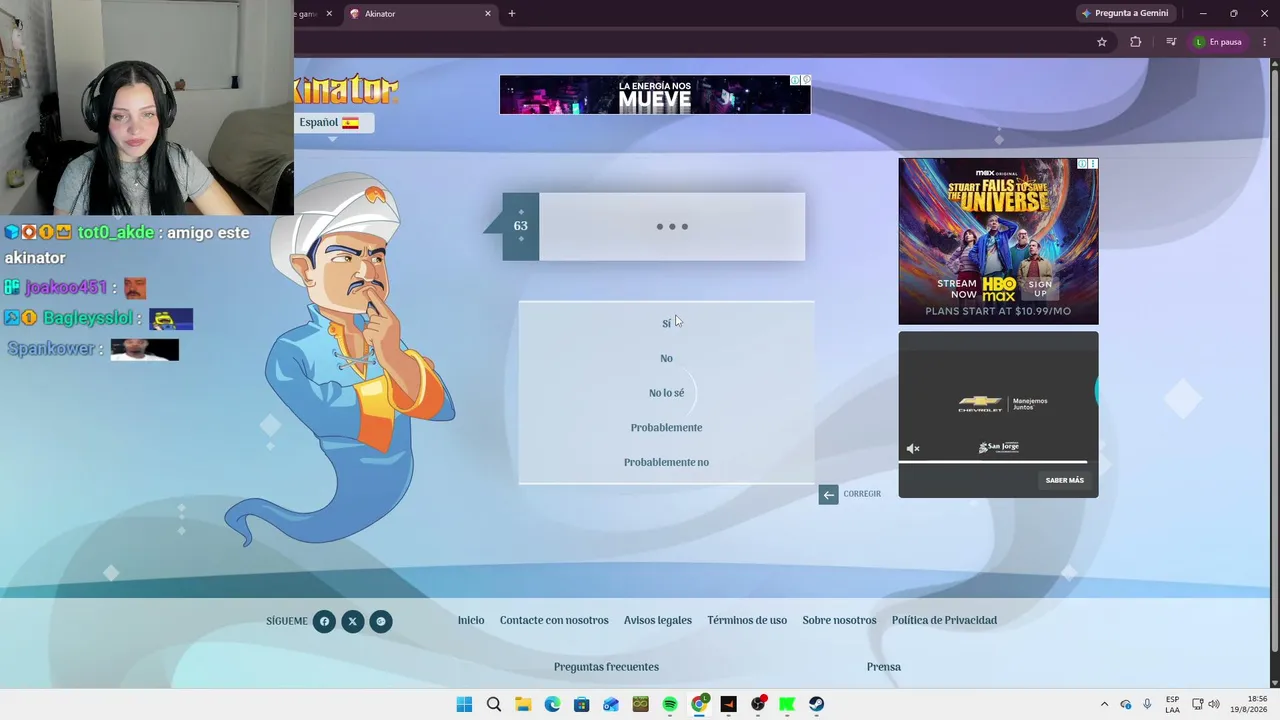
Task: Pick the 'Probablemente' answer option
Action: 666,427
